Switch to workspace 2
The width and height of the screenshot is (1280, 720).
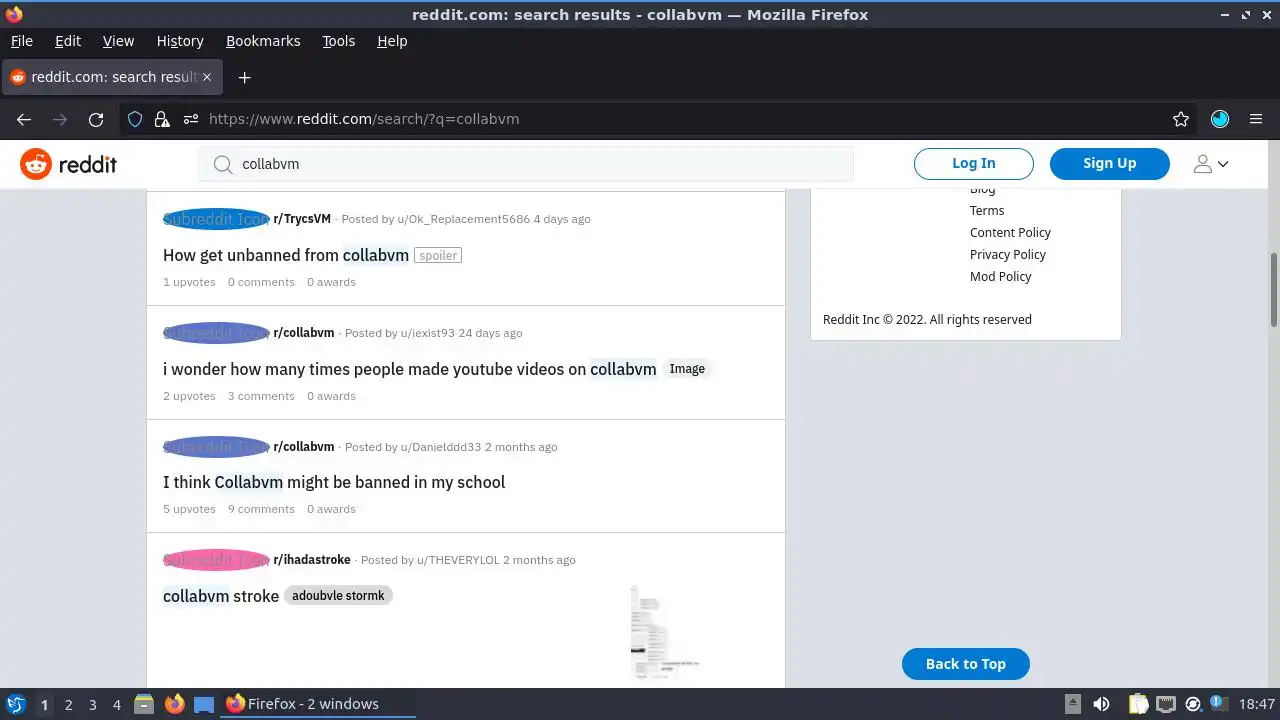[x=68, y=705]
